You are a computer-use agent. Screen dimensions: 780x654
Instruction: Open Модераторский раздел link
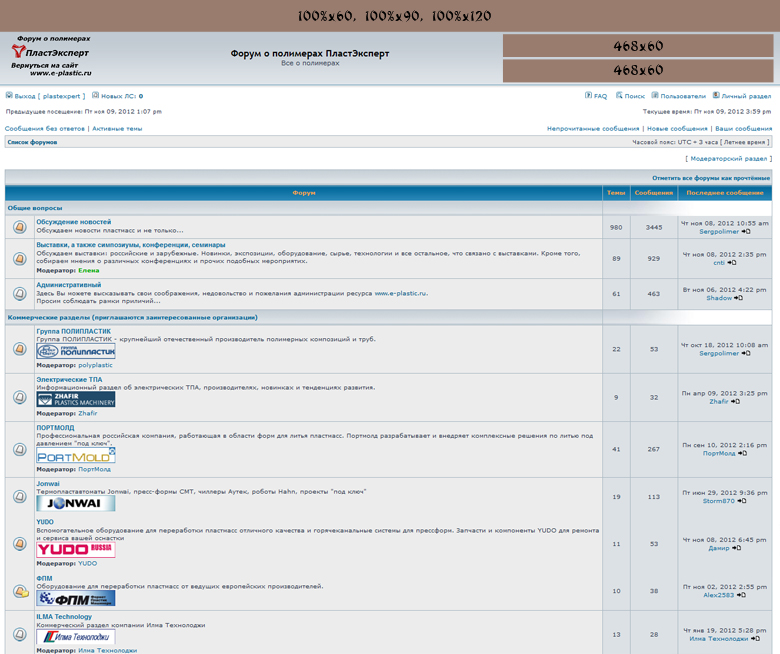point(729,159)
